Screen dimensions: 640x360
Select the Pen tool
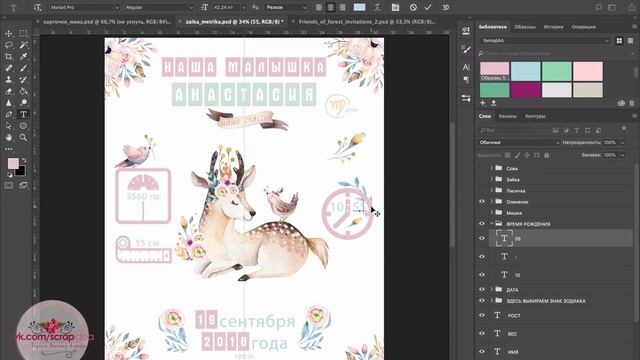coord(9,114)
